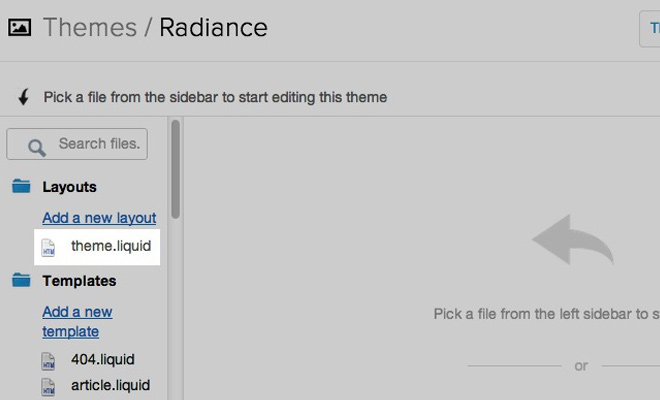Click Add a new layout link

(99, 218)
